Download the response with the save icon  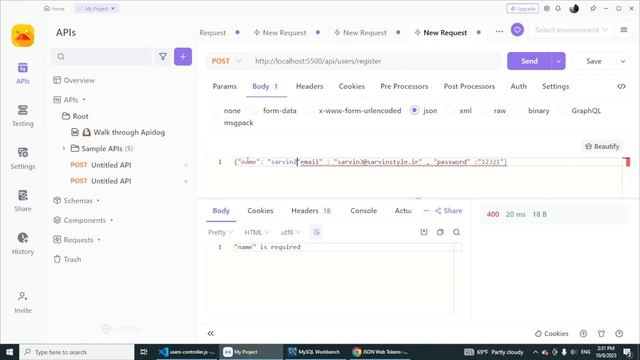[424, 232]
